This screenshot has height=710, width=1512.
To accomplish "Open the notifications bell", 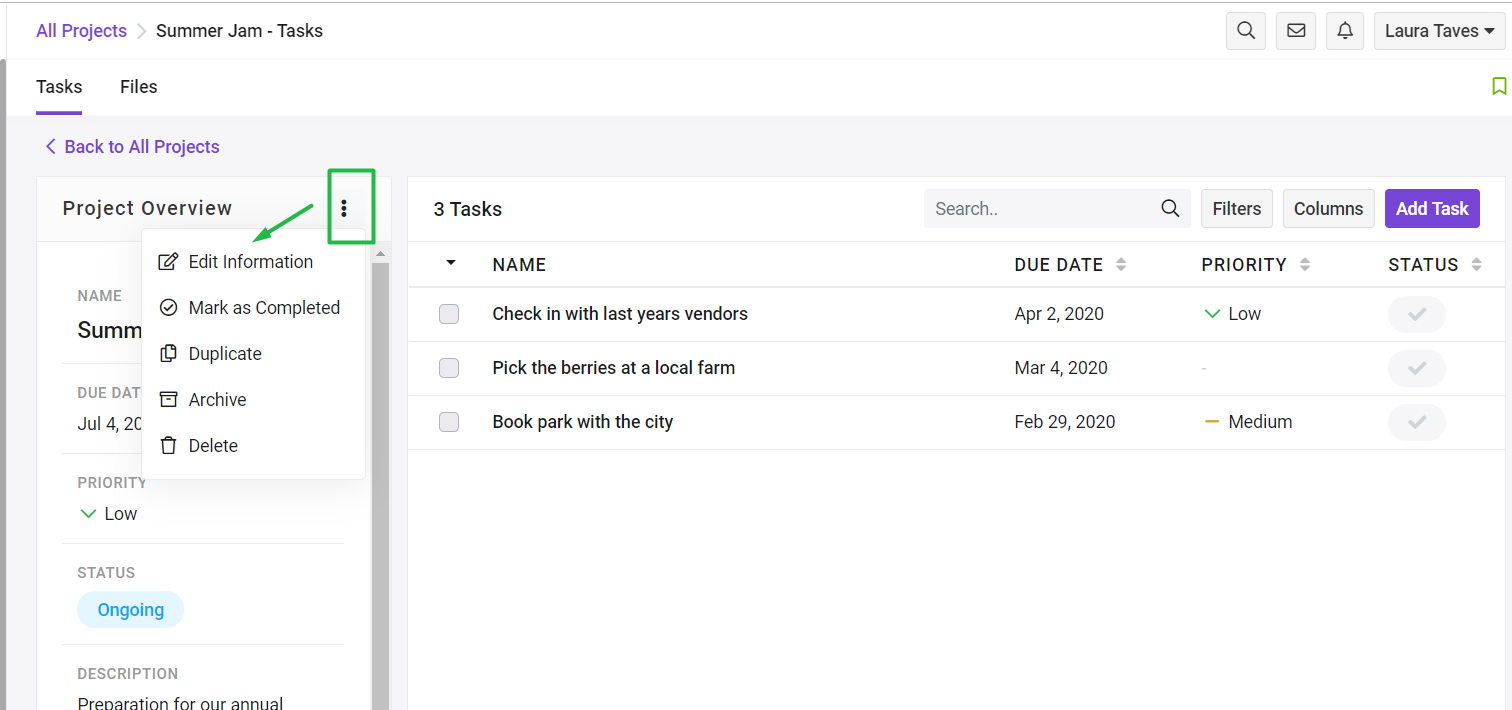I will pyautogui.click(x=1345, y=31).
